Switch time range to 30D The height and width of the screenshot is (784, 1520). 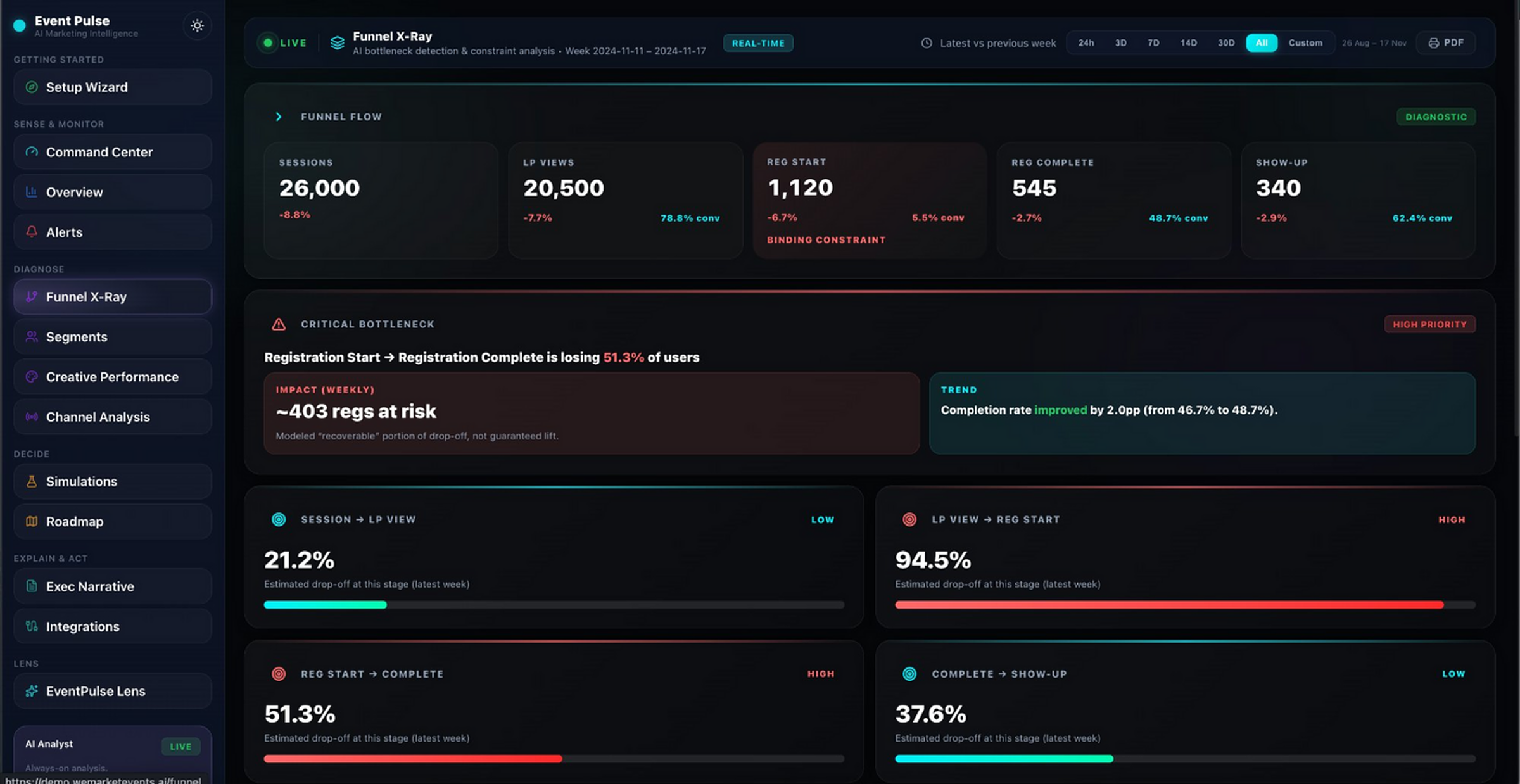1225,43
